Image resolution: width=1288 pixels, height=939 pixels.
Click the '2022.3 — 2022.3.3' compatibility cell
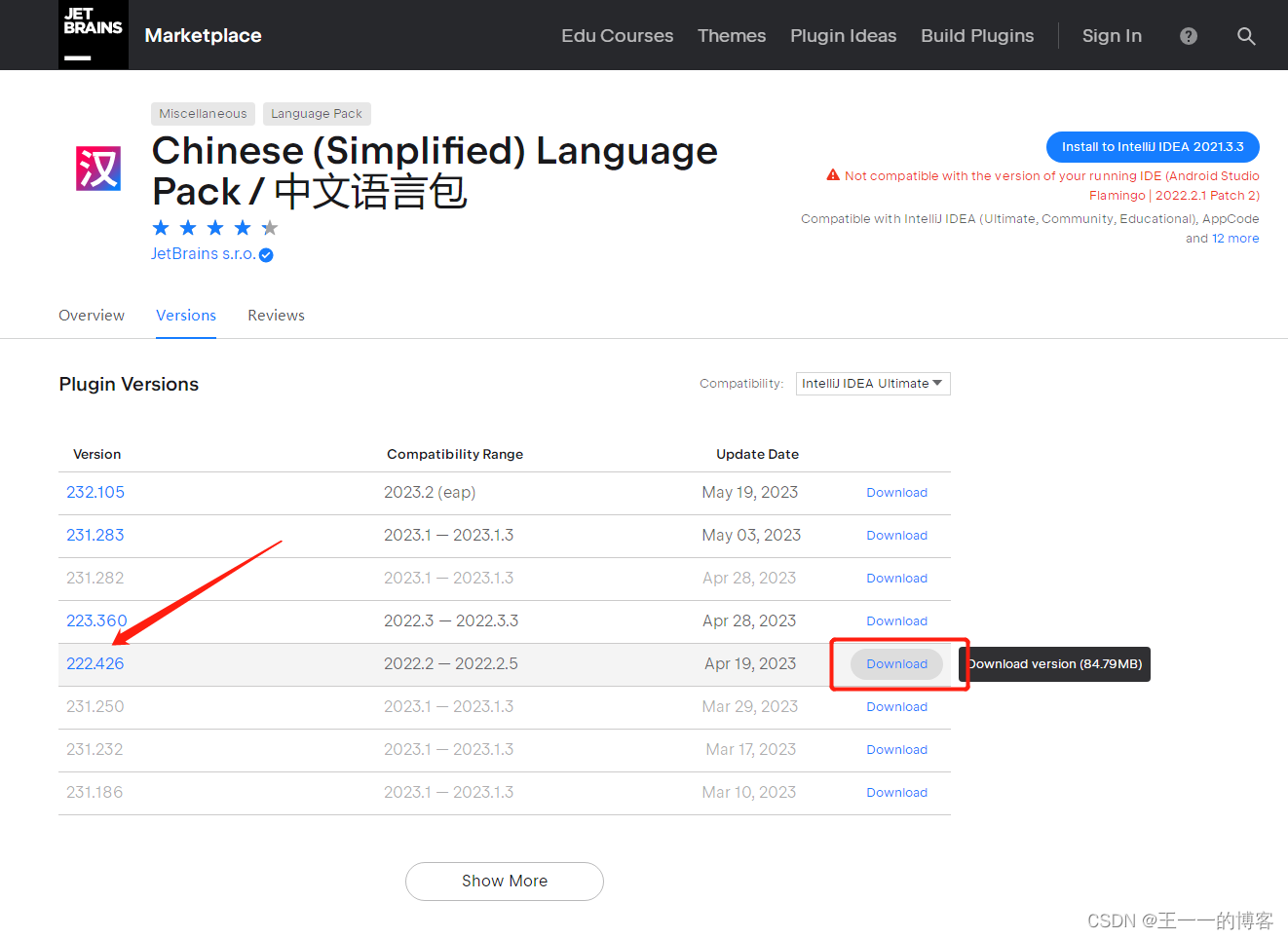(x=451, y=621)
